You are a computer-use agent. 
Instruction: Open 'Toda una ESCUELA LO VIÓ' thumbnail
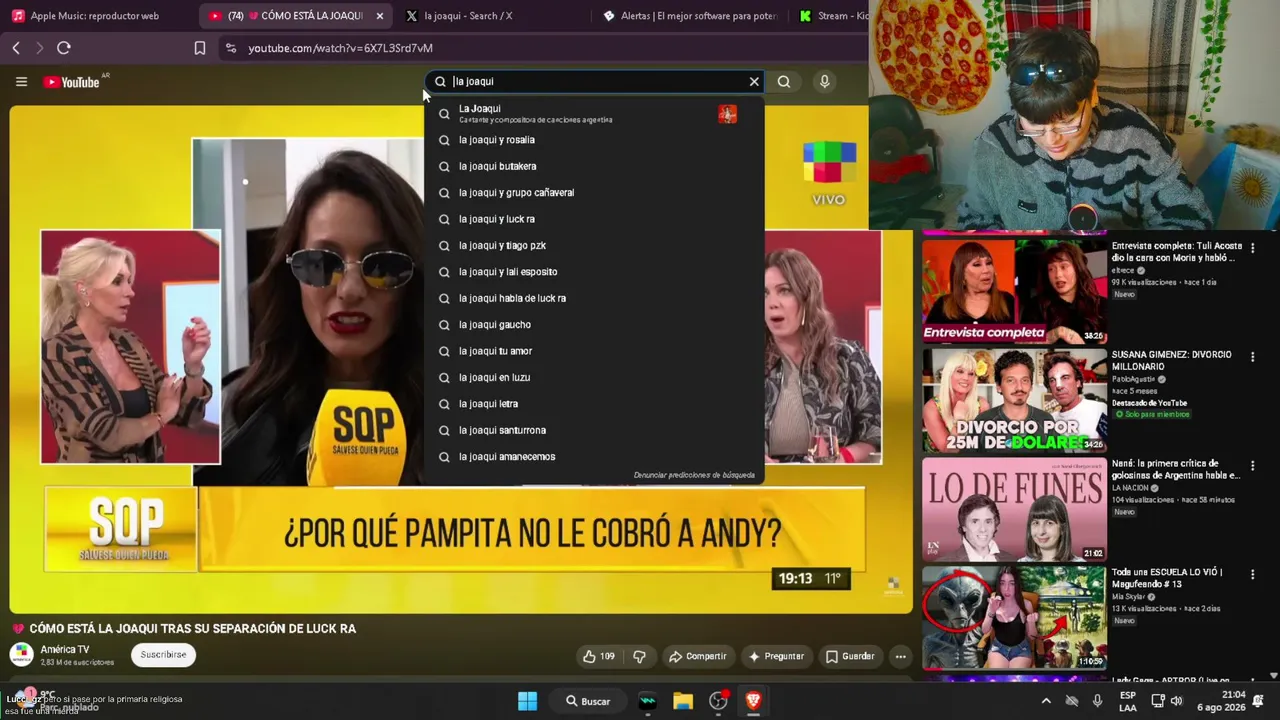point(1014,618)
